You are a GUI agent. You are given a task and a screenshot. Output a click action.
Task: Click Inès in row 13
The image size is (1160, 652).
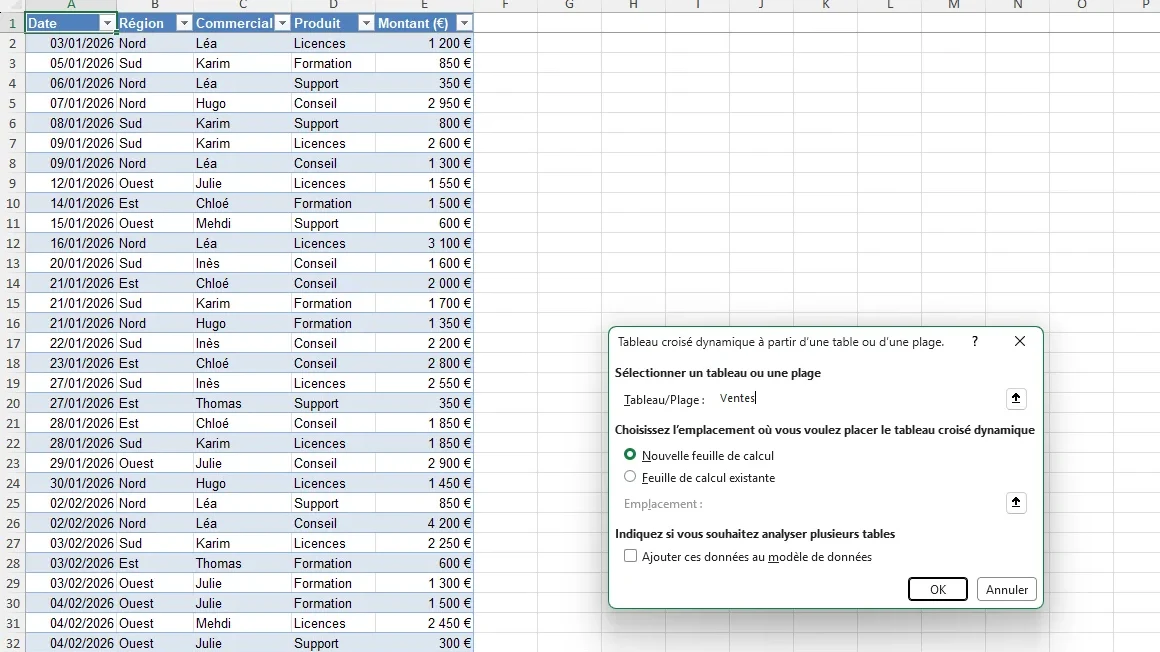[242, 263]
